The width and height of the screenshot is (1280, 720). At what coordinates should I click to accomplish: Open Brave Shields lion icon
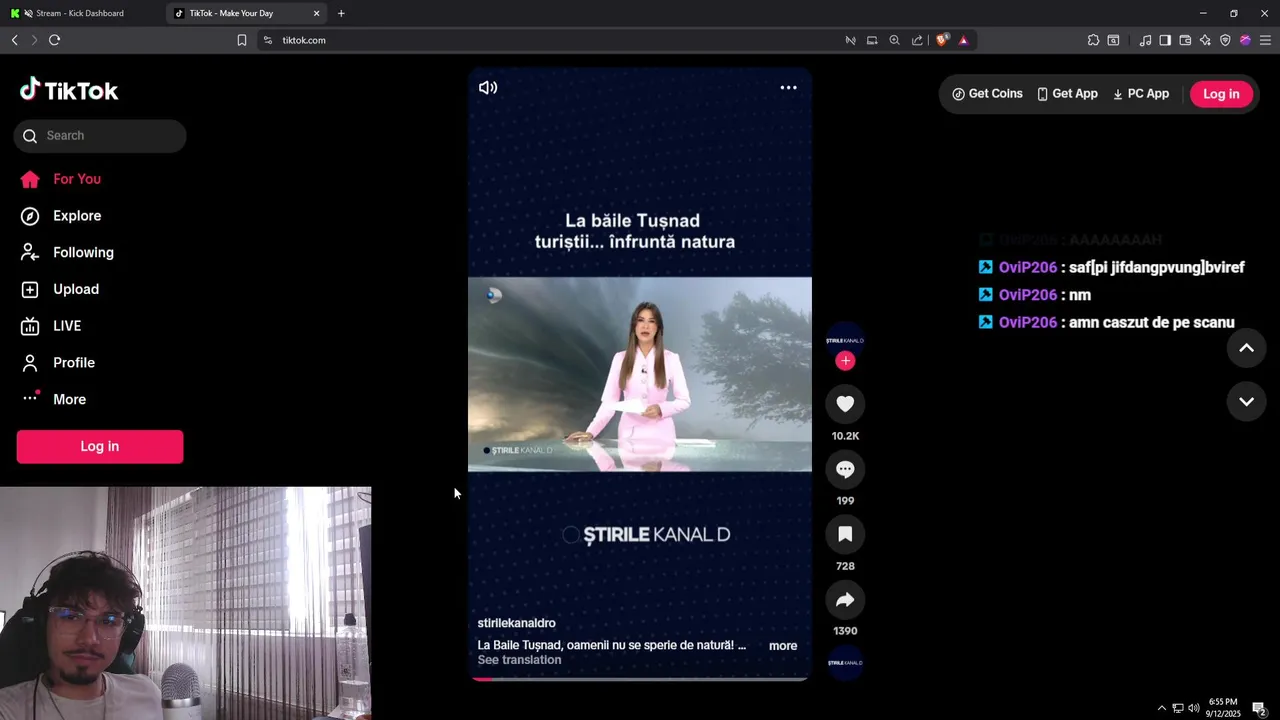click(x=941, y=40)
